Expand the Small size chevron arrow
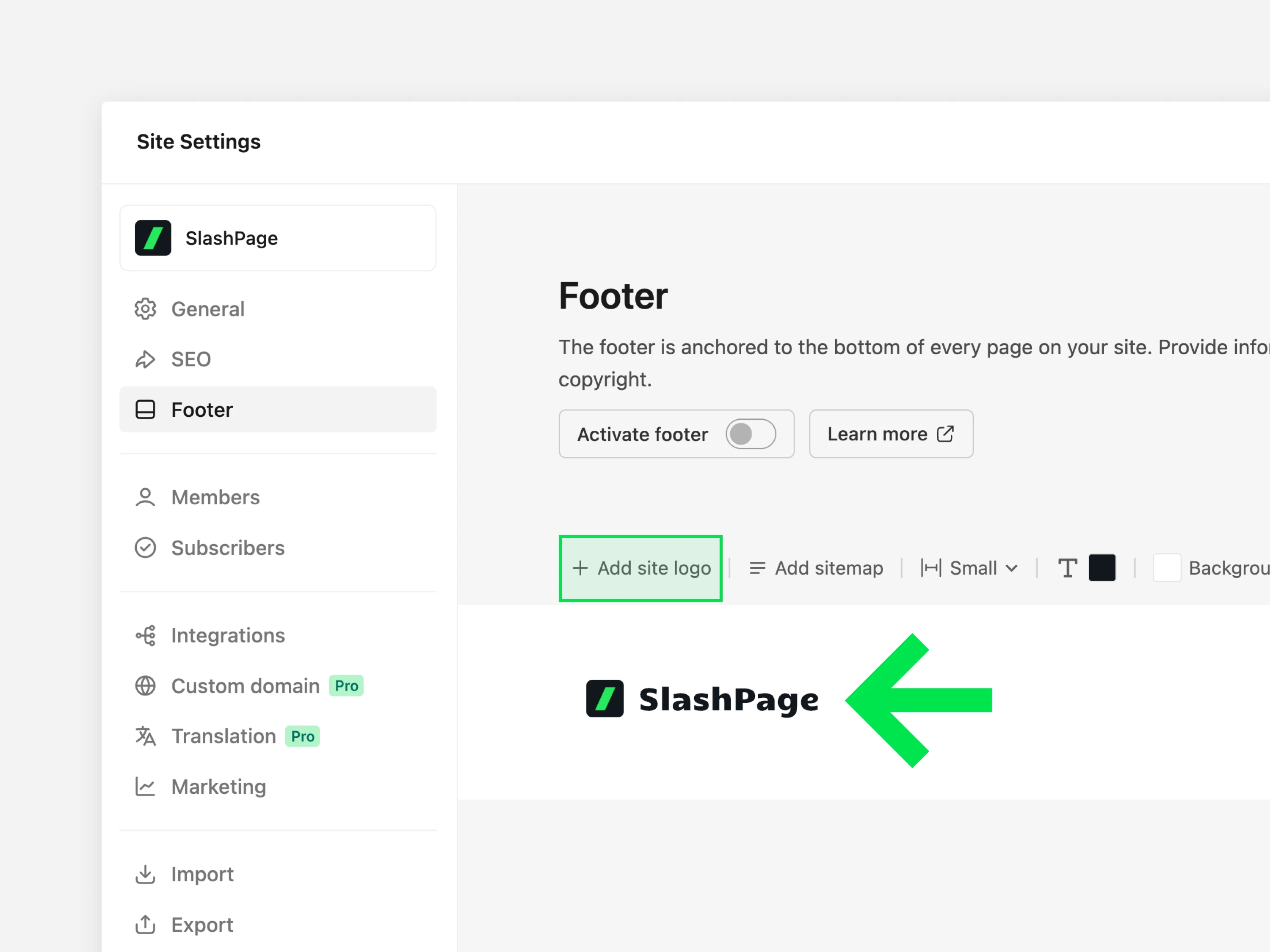Image resolution: width=1270 pixels, height=952 pixels. pyautogui.click(x=1012, y=568)
